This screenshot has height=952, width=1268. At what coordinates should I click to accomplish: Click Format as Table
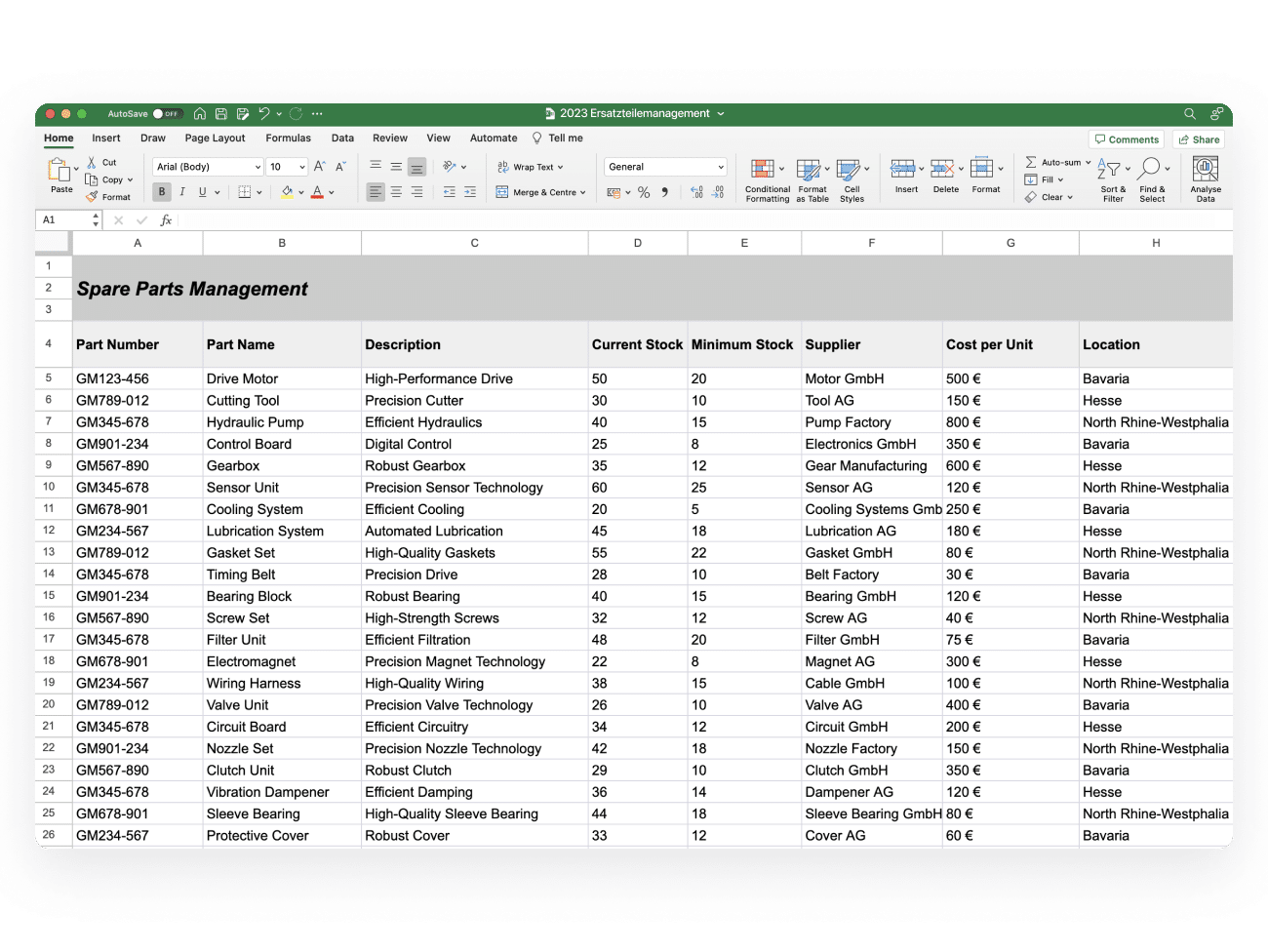pyautogui.click(x=812, y=179)
